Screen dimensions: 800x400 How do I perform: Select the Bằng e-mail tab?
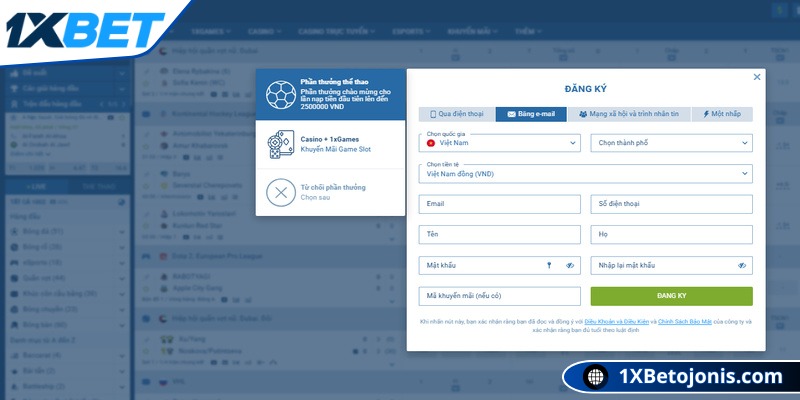click(531, 114)
